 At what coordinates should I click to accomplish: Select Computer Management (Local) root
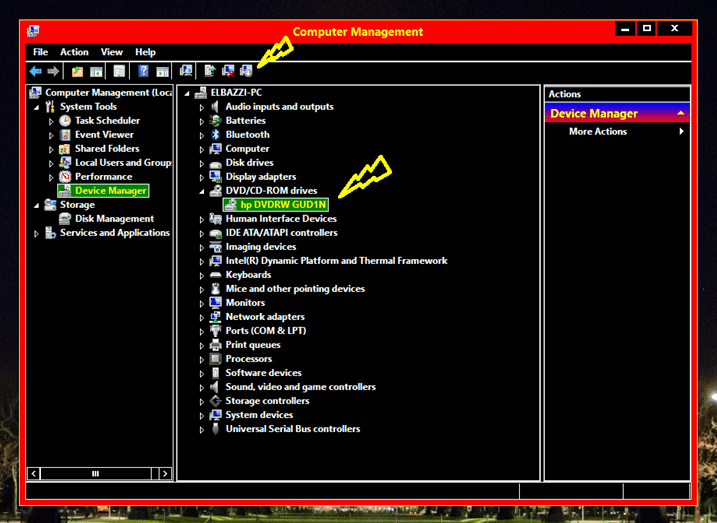point(108,92)
